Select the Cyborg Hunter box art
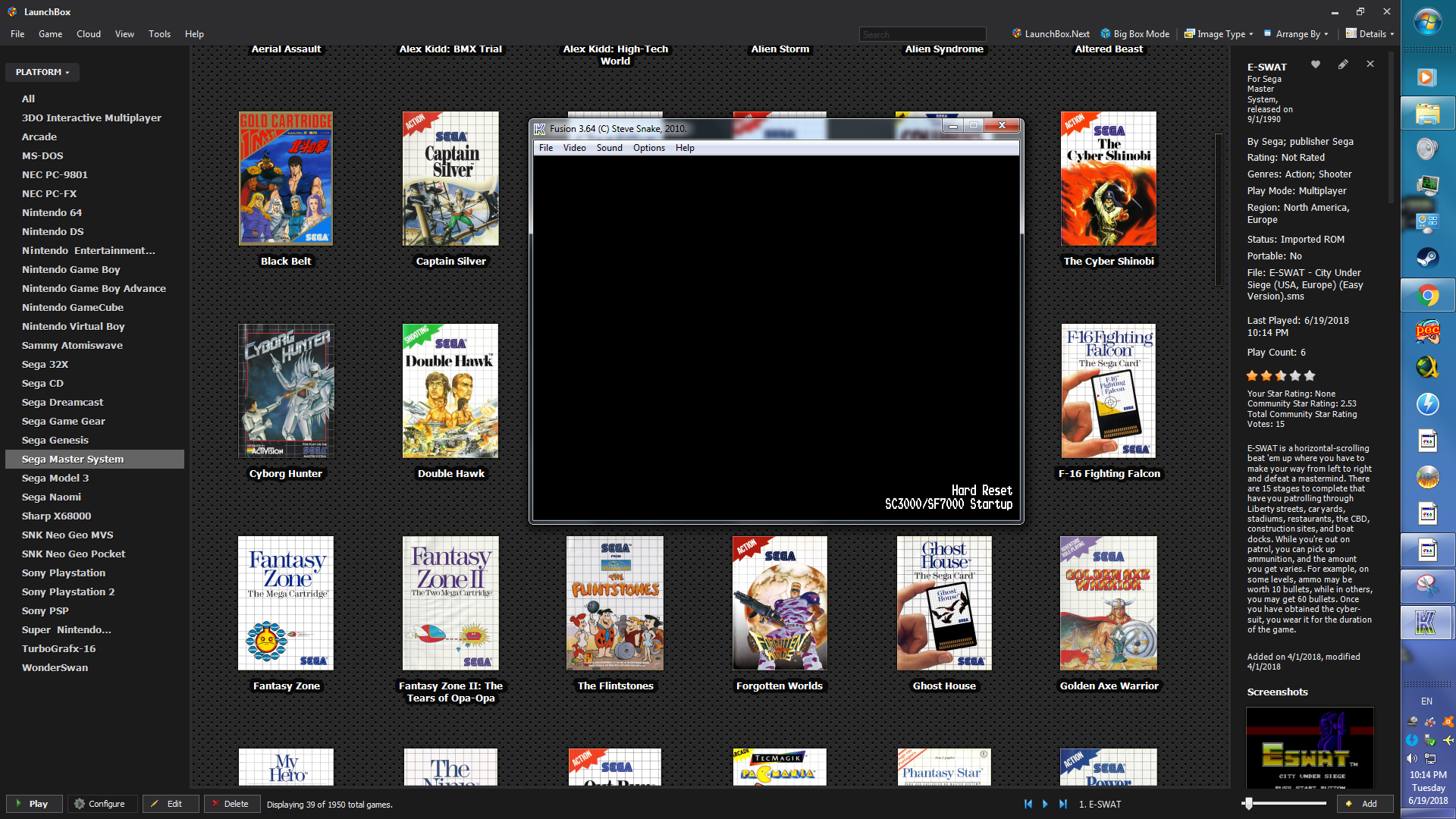Screen dimensions: 1456x819 pyautogui.click(x=286, y=391)
